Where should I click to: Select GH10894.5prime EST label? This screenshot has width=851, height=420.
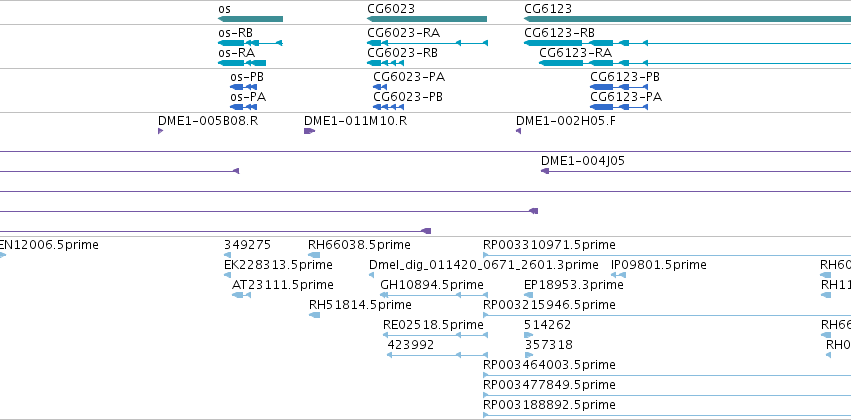[x=432, y=285]
